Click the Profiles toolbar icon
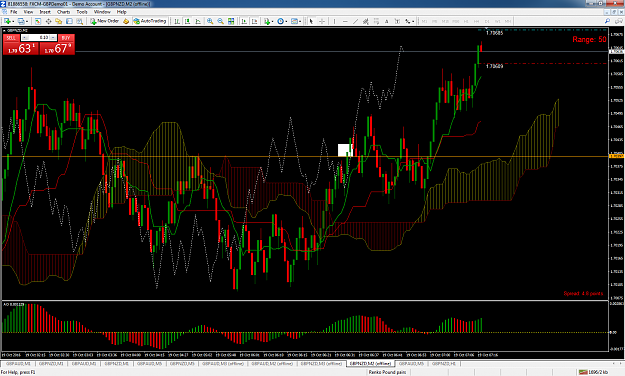625x376 pixels. pos(21,21)
